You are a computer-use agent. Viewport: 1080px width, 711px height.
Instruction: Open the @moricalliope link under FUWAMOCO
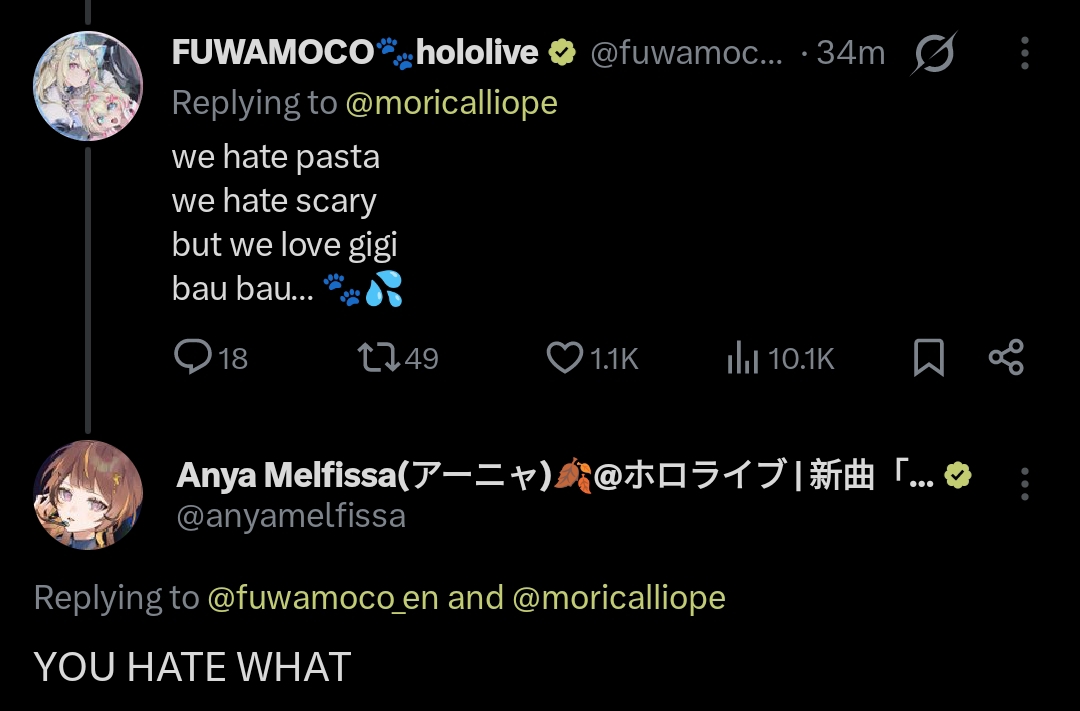coord(451,103)
